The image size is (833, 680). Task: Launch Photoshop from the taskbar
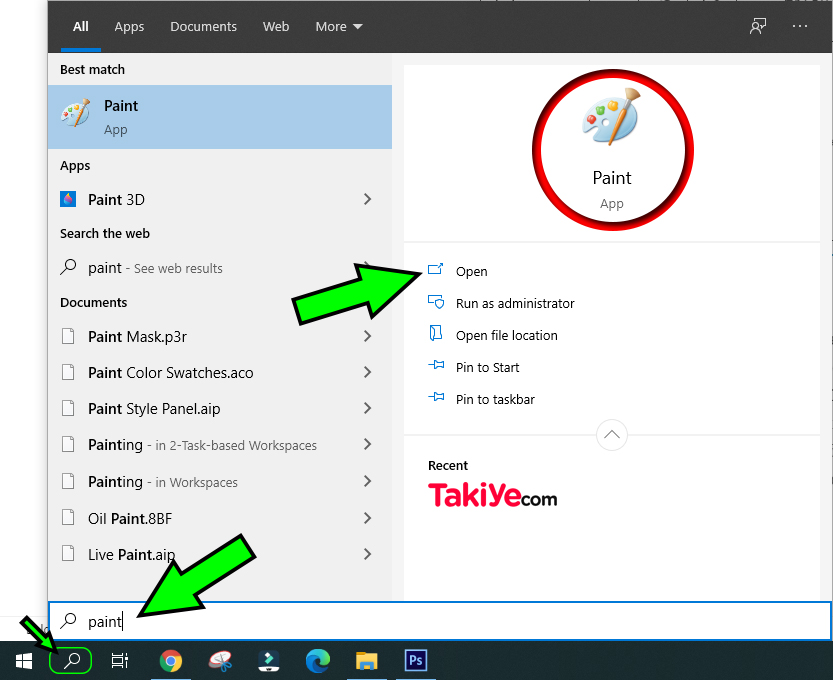pos(415,661)
